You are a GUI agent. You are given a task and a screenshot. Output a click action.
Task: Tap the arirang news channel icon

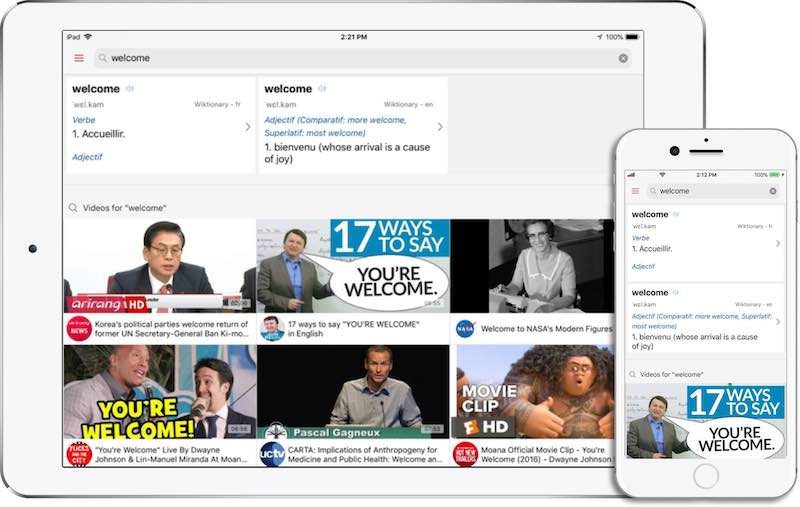tap(79, 329)
